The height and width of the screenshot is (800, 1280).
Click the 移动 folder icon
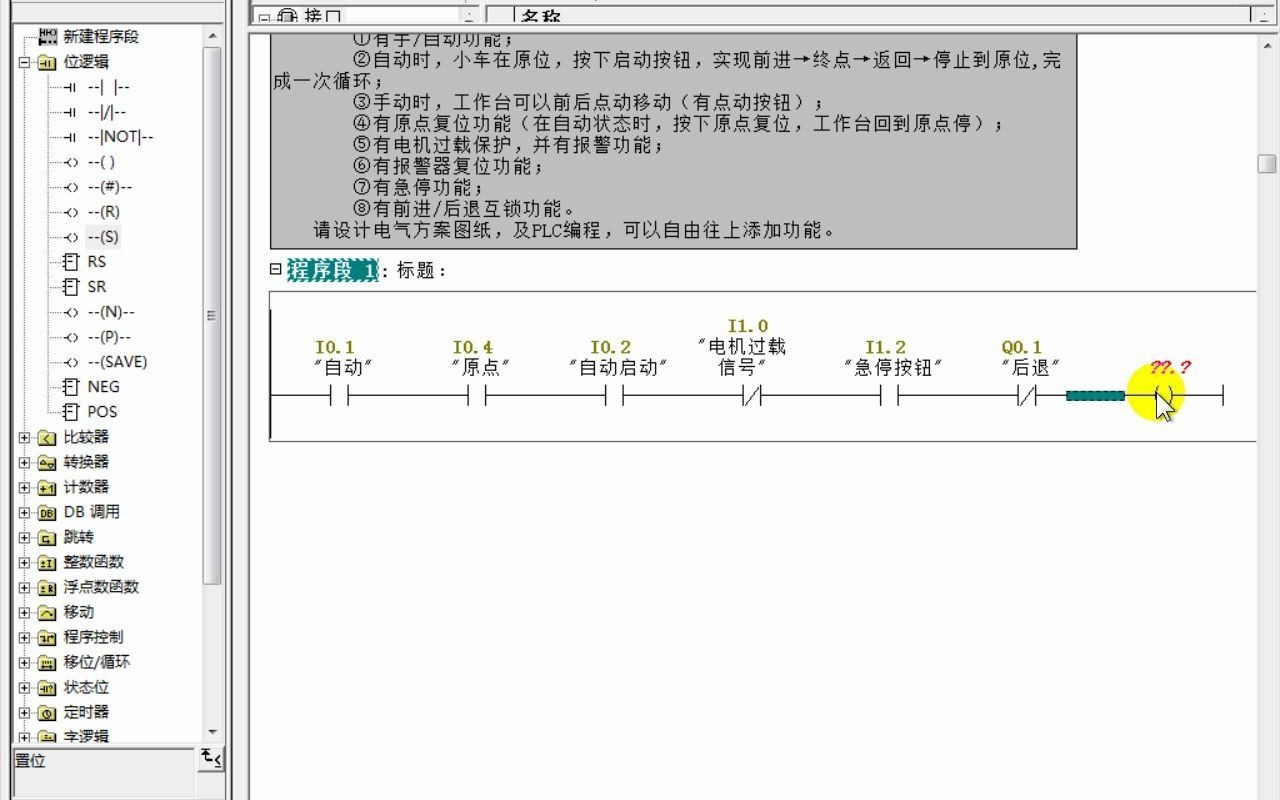click(47, 613)
